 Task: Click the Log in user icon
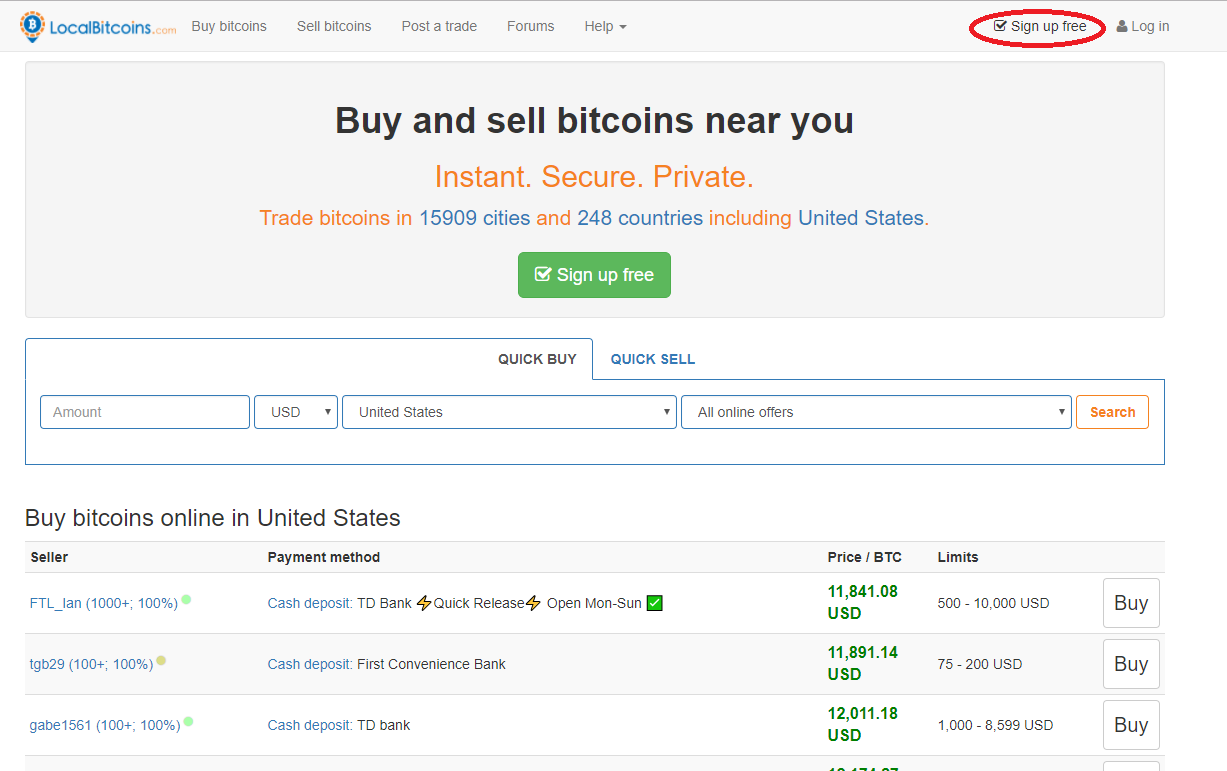(x=1122, y=27)
